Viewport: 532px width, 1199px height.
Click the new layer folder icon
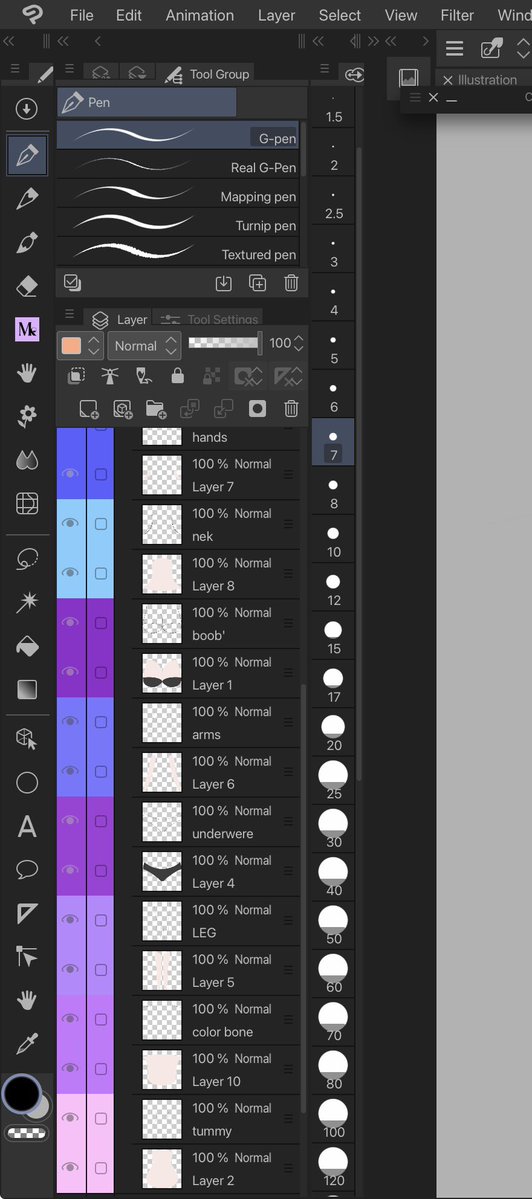pyautogui.click(x=156, y=409)
